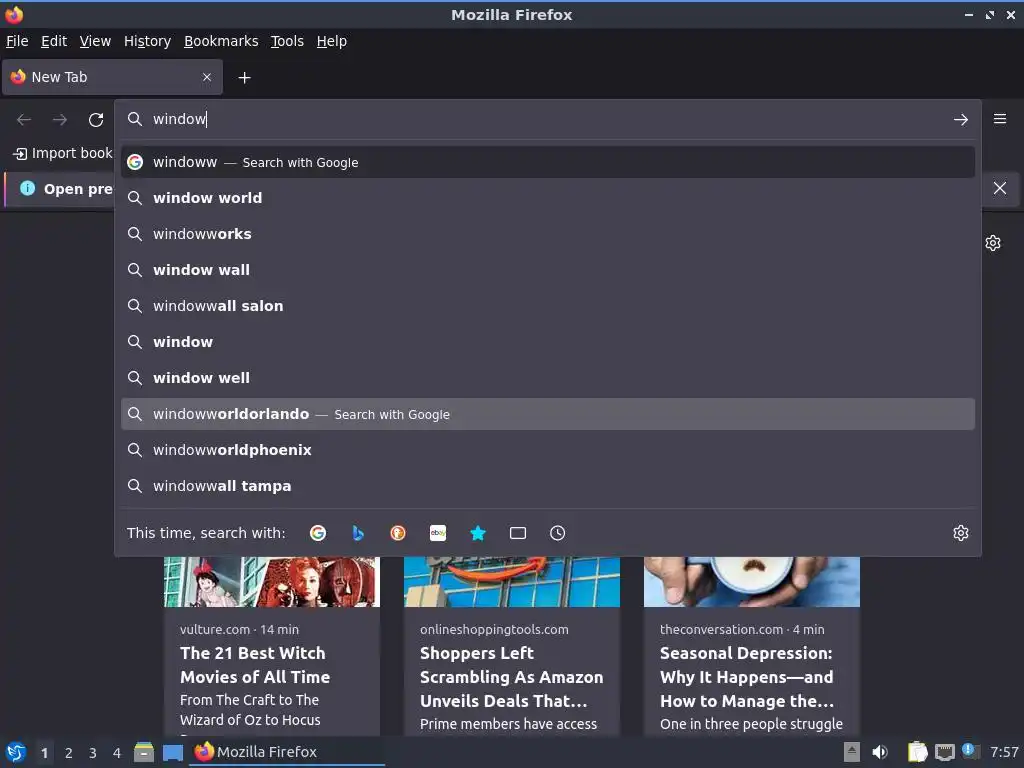Screen dimensions: 1024x768
Task: Select the New Tab browser tab
Action: point(112,77)
